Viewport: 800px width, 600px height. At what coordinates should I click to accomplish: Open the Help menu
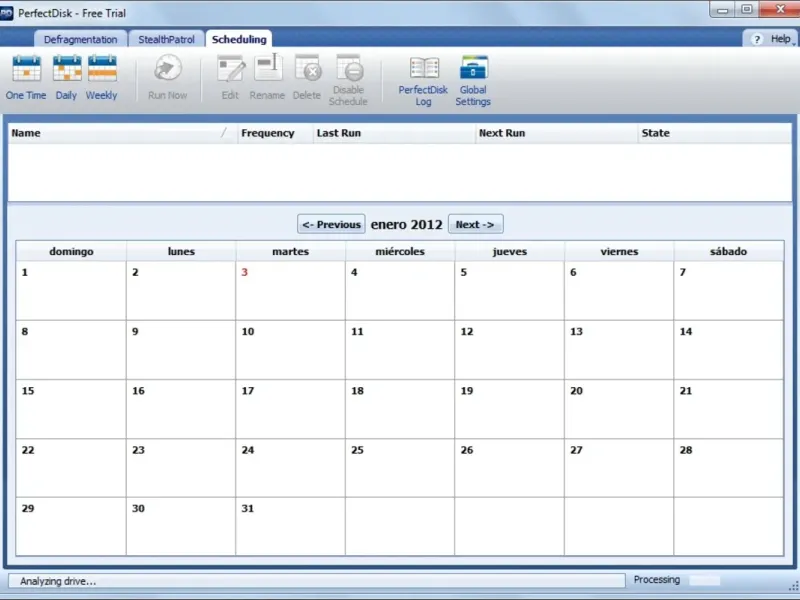pos(773,39)
